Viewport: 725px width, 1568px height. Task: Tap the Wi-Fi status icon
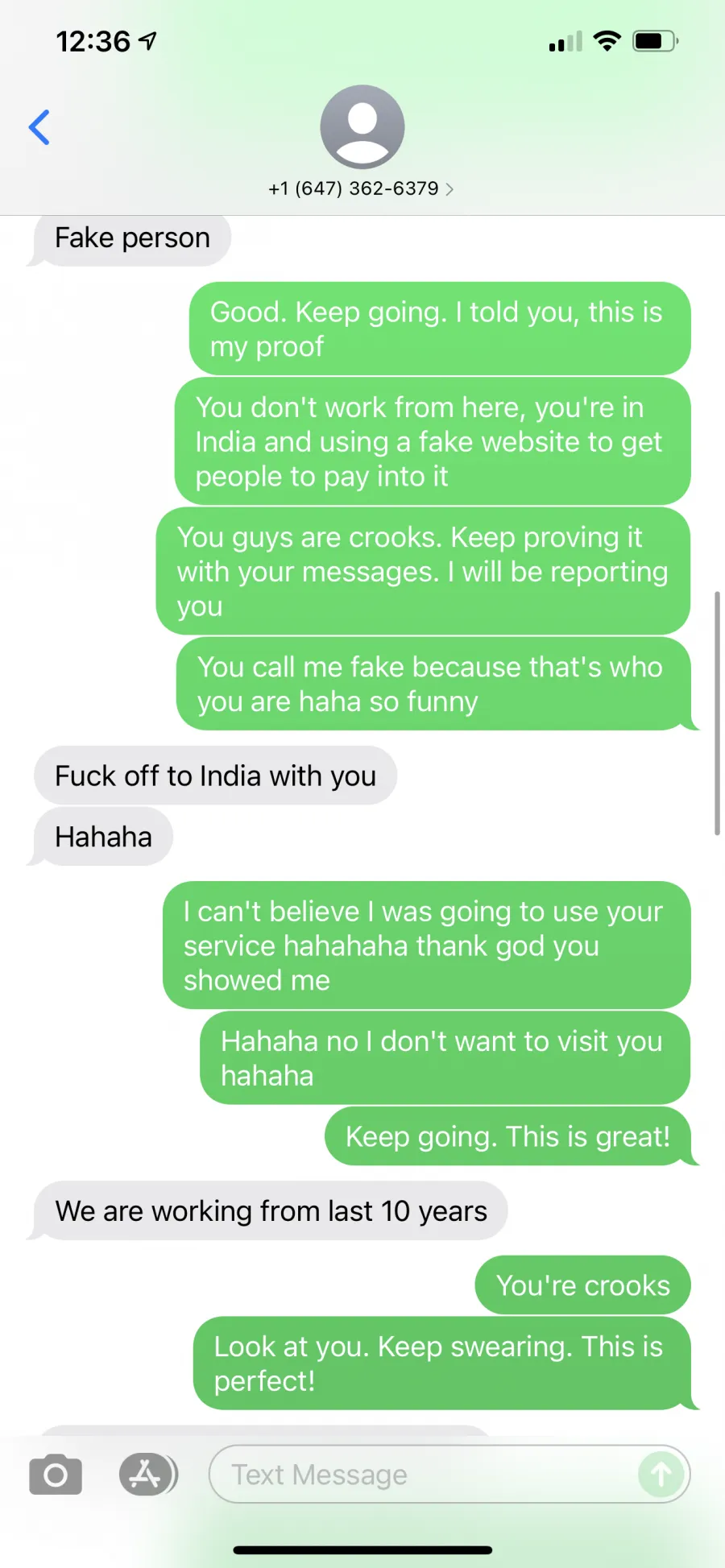pos(607,41)
